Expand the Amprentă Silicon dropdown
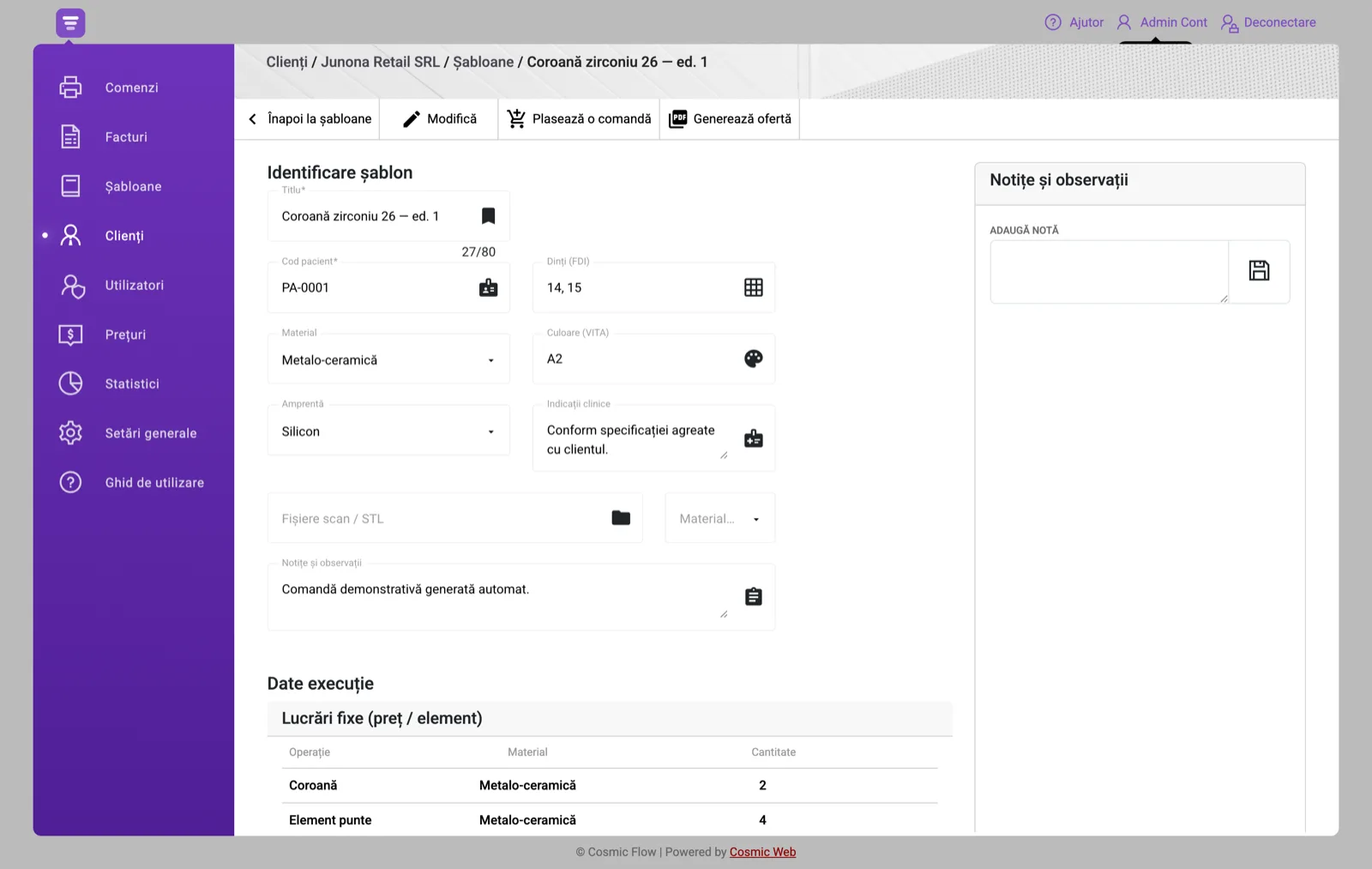Image resolution: width=1372 pixels, height=869 pixels. [x=388, y=431]
